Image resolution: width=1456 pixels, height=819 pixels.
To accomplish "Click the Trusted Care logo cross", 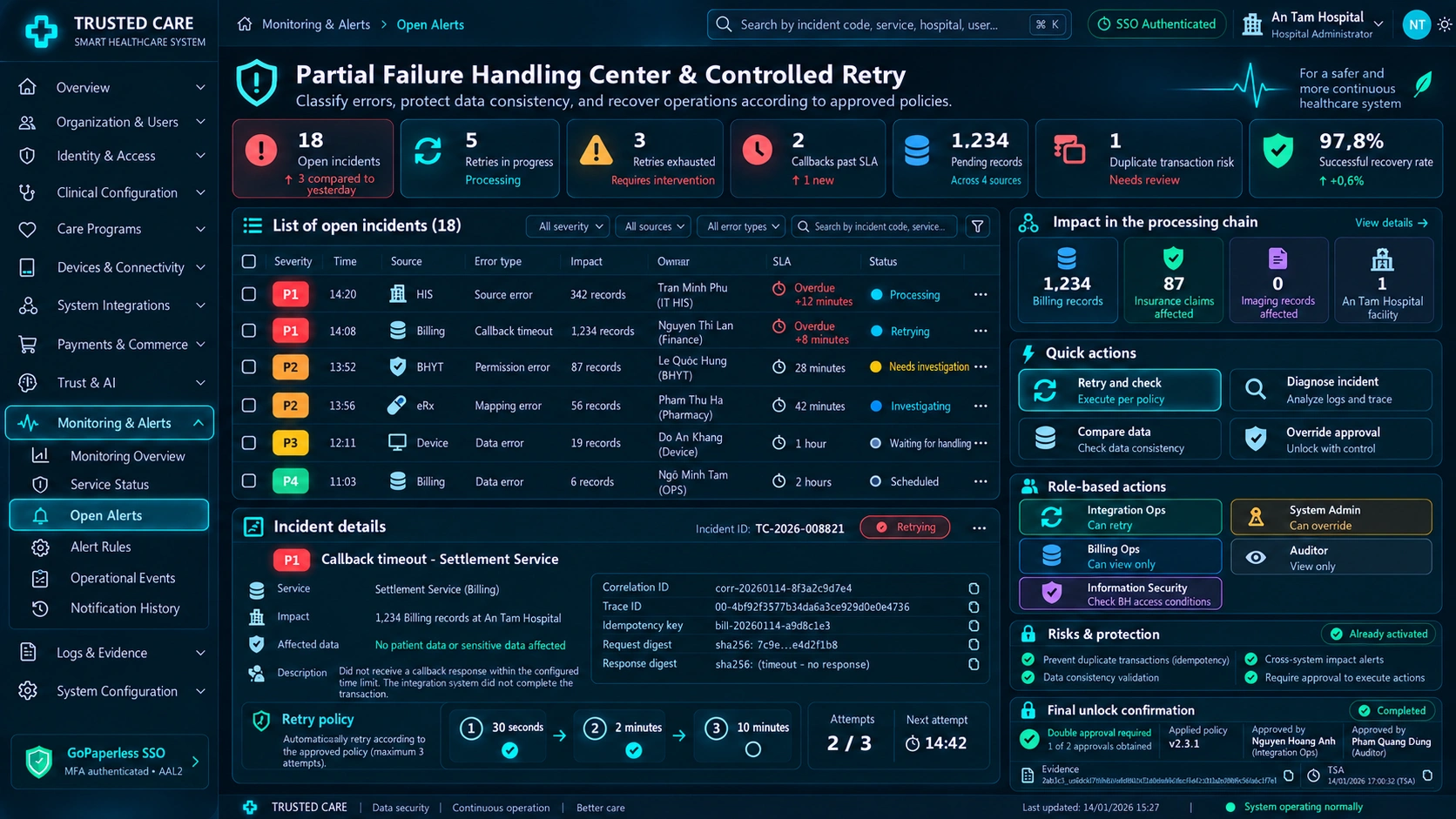I will 41,31.
